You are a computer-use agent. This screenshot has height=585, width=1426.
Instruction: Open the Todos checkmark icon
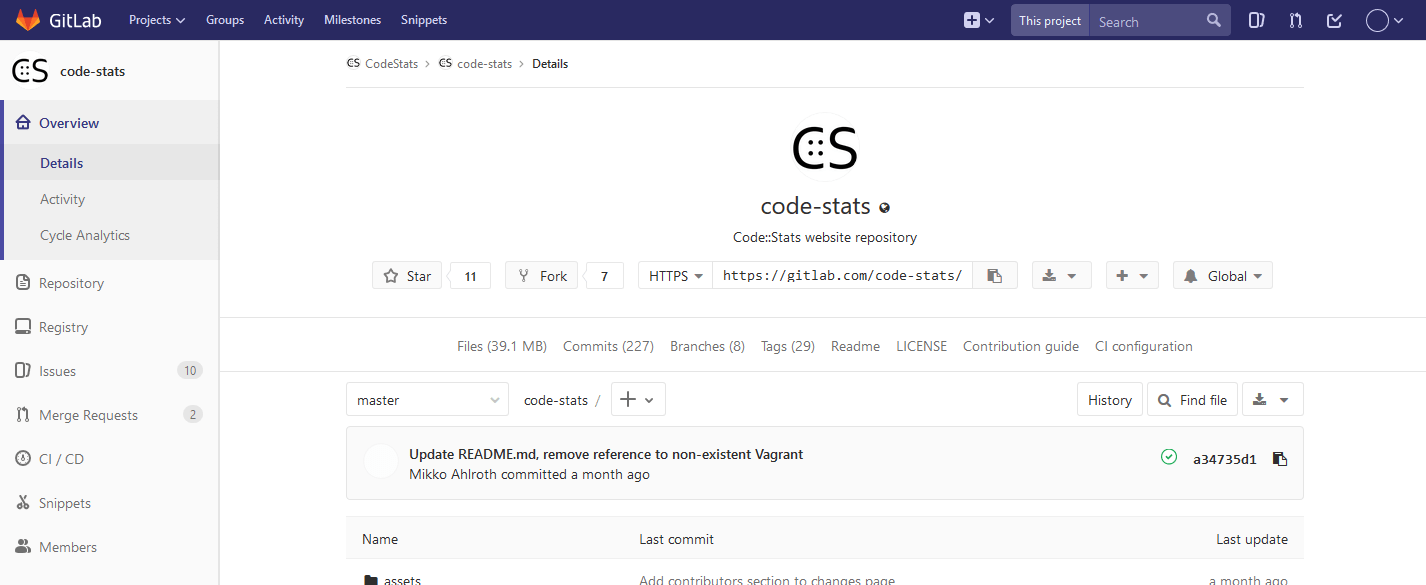click(1334, 20)
